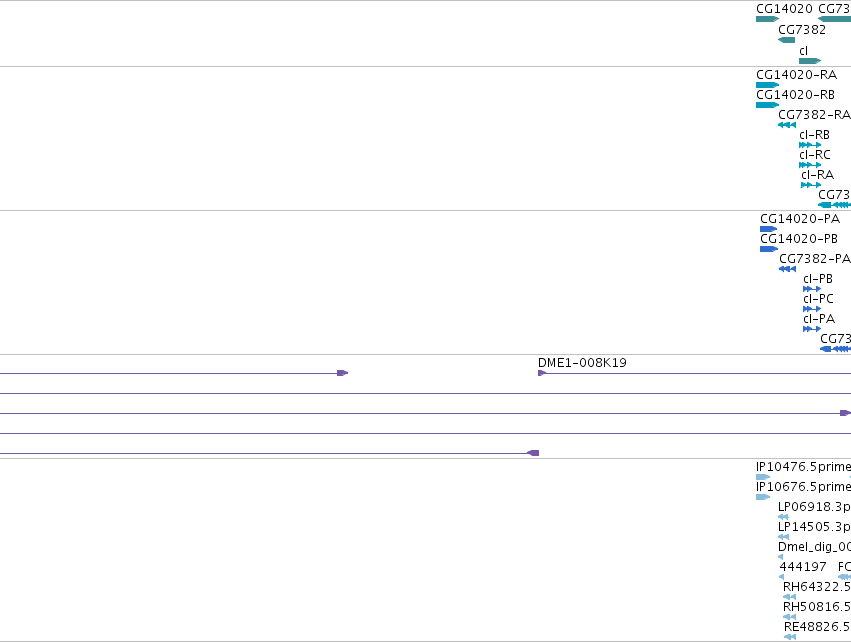Image resolution: width=851 pixels, height=642 pixels.
Task: Select the CG14020-PA protein label
Action: coord(800,219)
